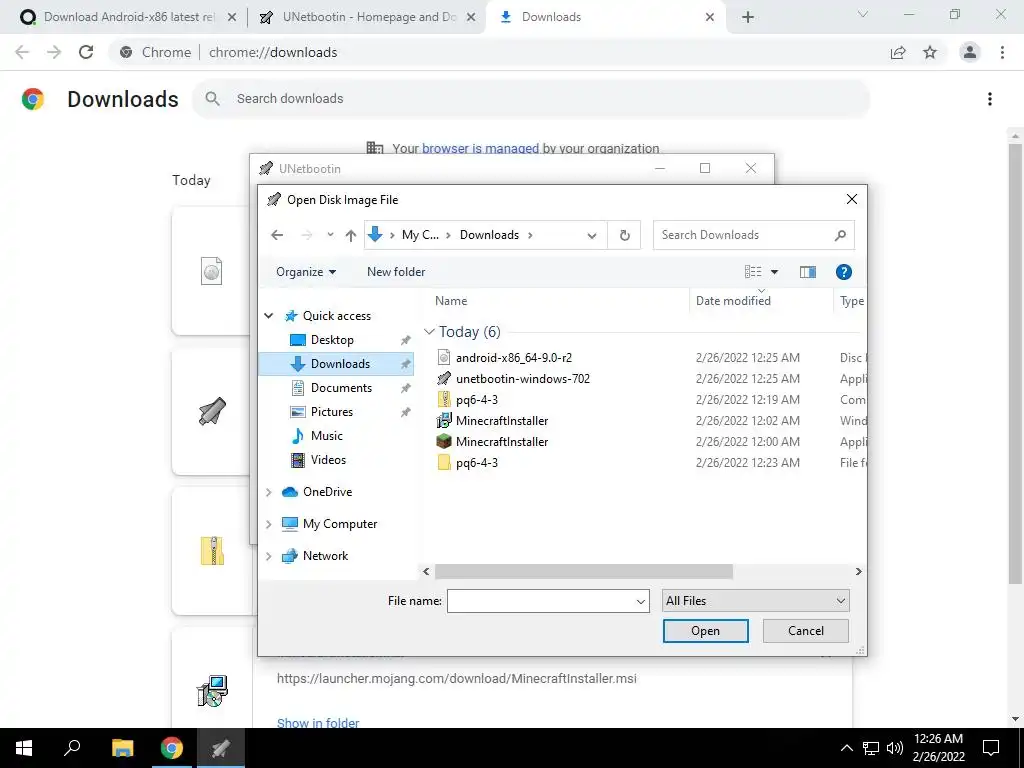Open Chrome's main three-dot menu
The image size is (1024, 768).
coord(1002,52)
